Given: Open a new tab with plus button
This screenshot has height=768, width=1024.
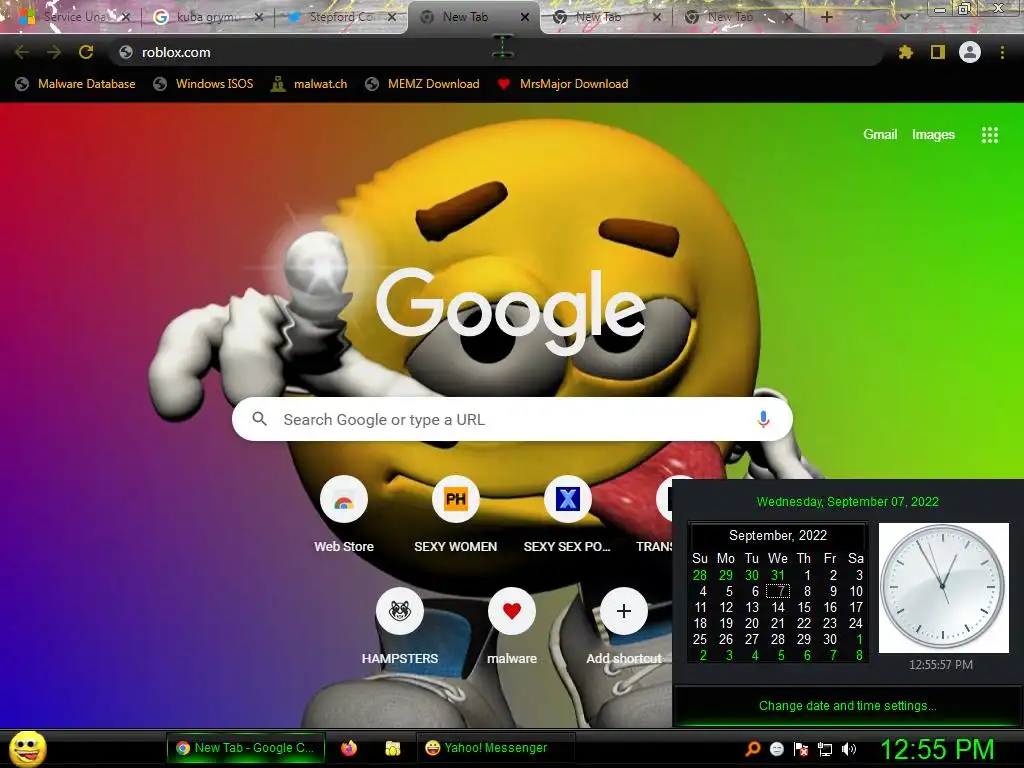Looking at the screenshot, I should 826,17.
